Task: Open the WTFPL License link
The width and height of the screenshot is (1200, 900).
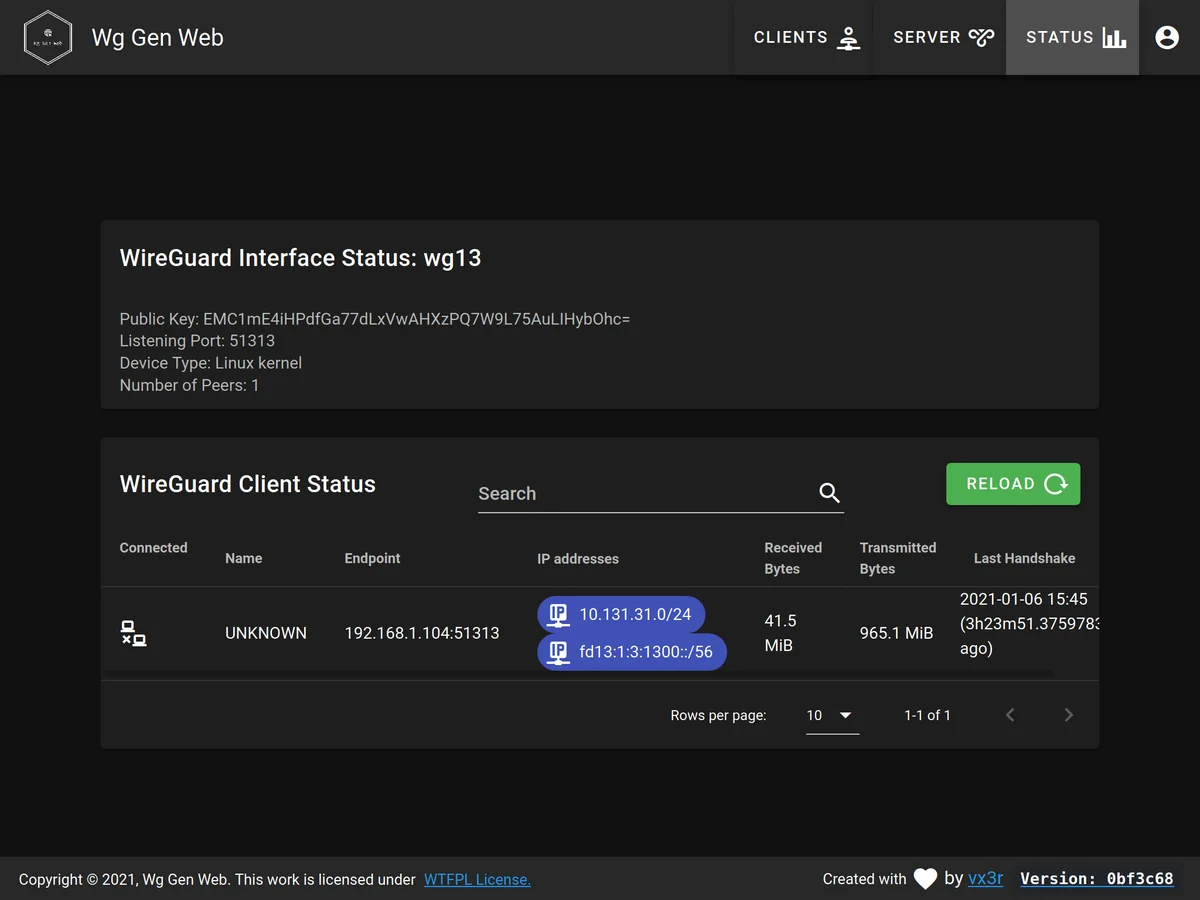Action: click(x=477, y=880)
